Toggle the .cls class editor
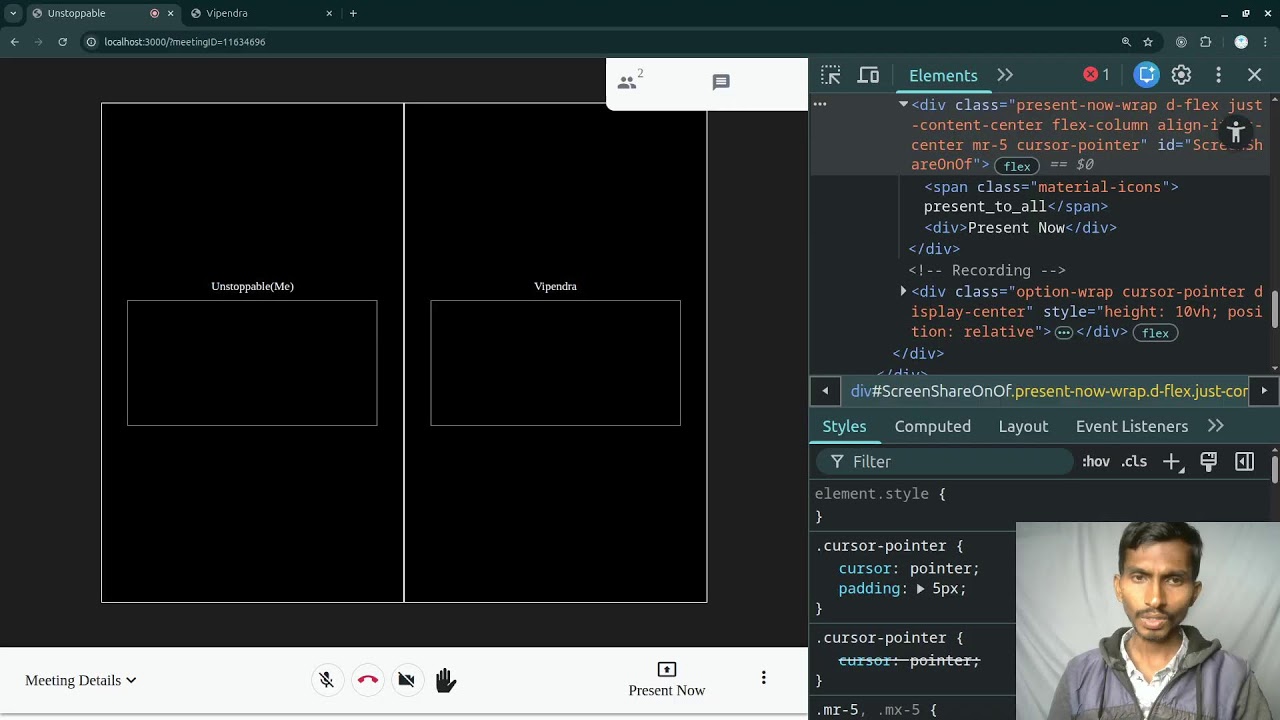The width and height of the screenshot is (1280, 720). pos(1134,462)
